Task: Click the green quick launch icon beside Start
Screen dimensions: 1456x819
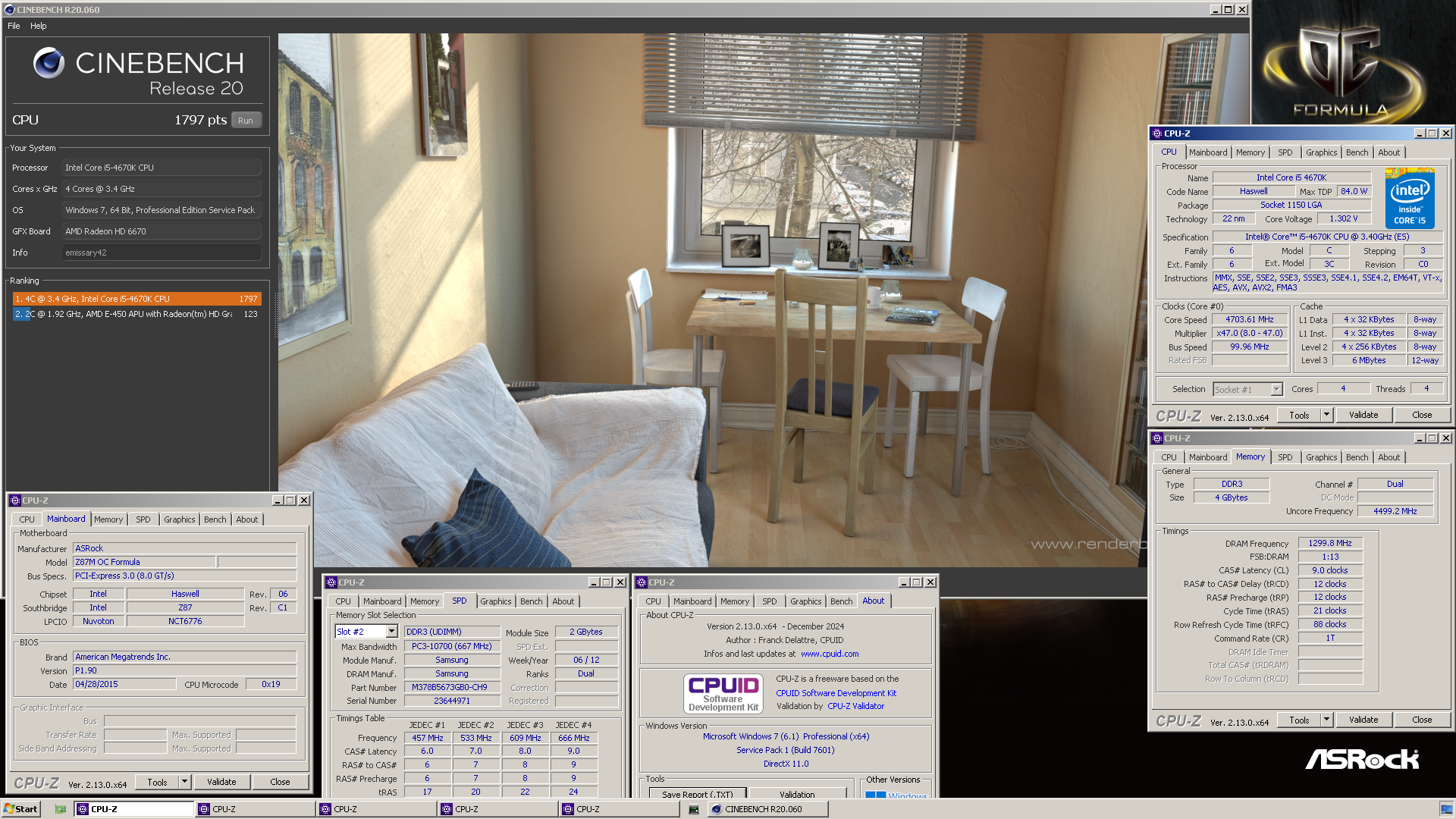Action: 61,809
